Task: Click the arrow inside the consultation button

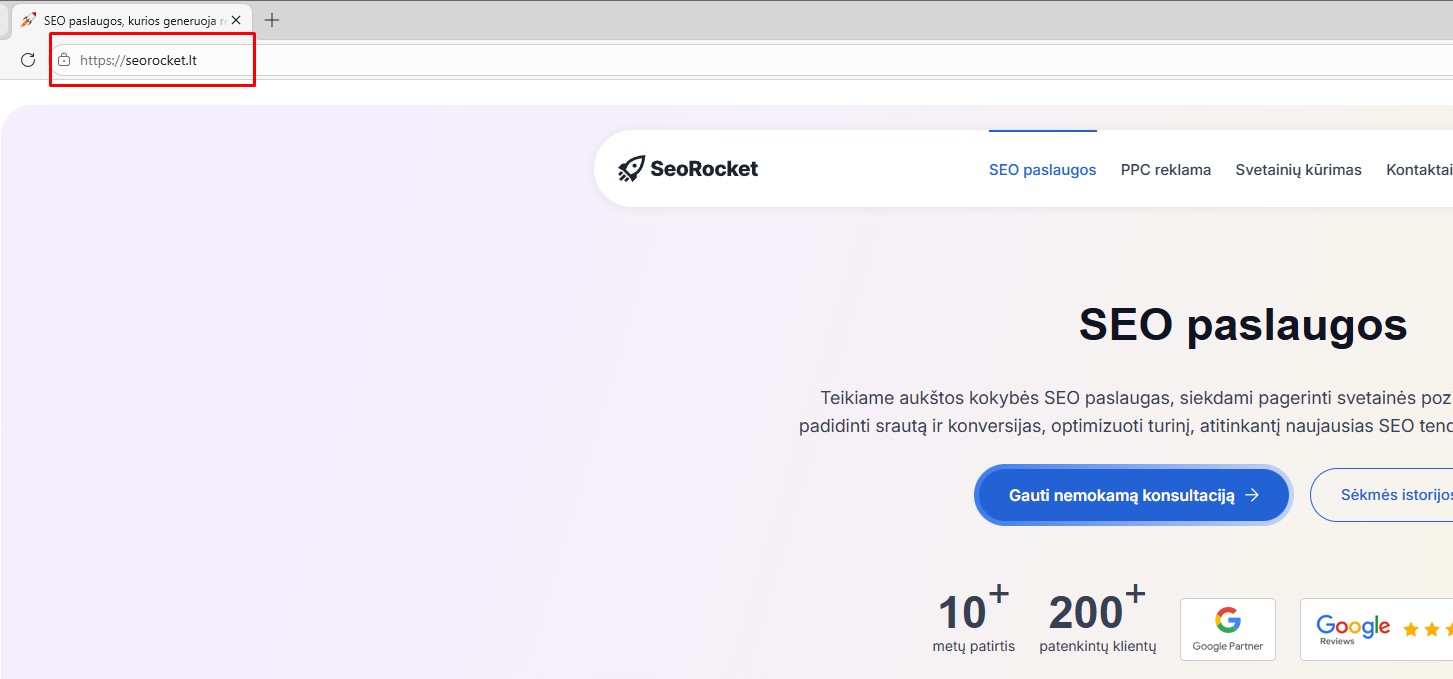Action: click(x=1252, y=495)
